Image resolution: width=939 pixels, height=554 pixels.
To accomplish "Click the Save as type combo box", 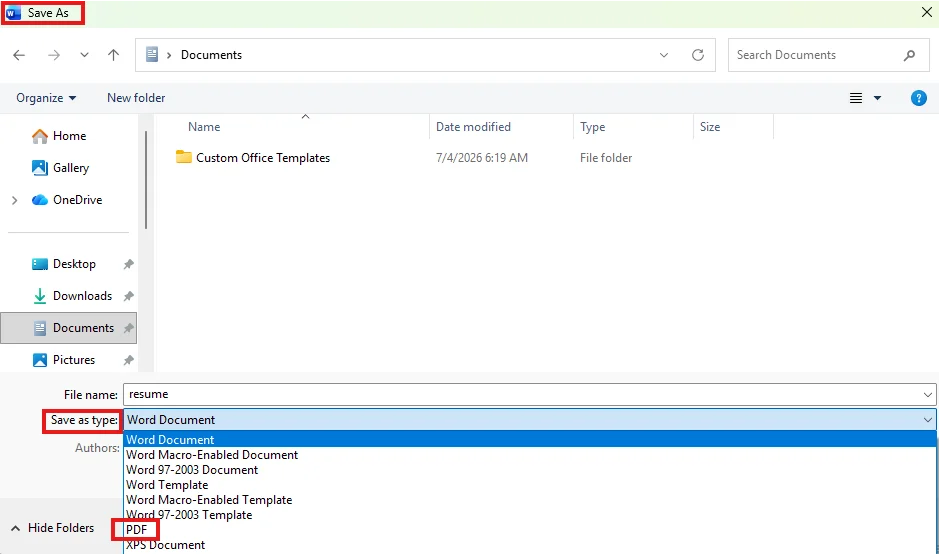I will [529, 420].
